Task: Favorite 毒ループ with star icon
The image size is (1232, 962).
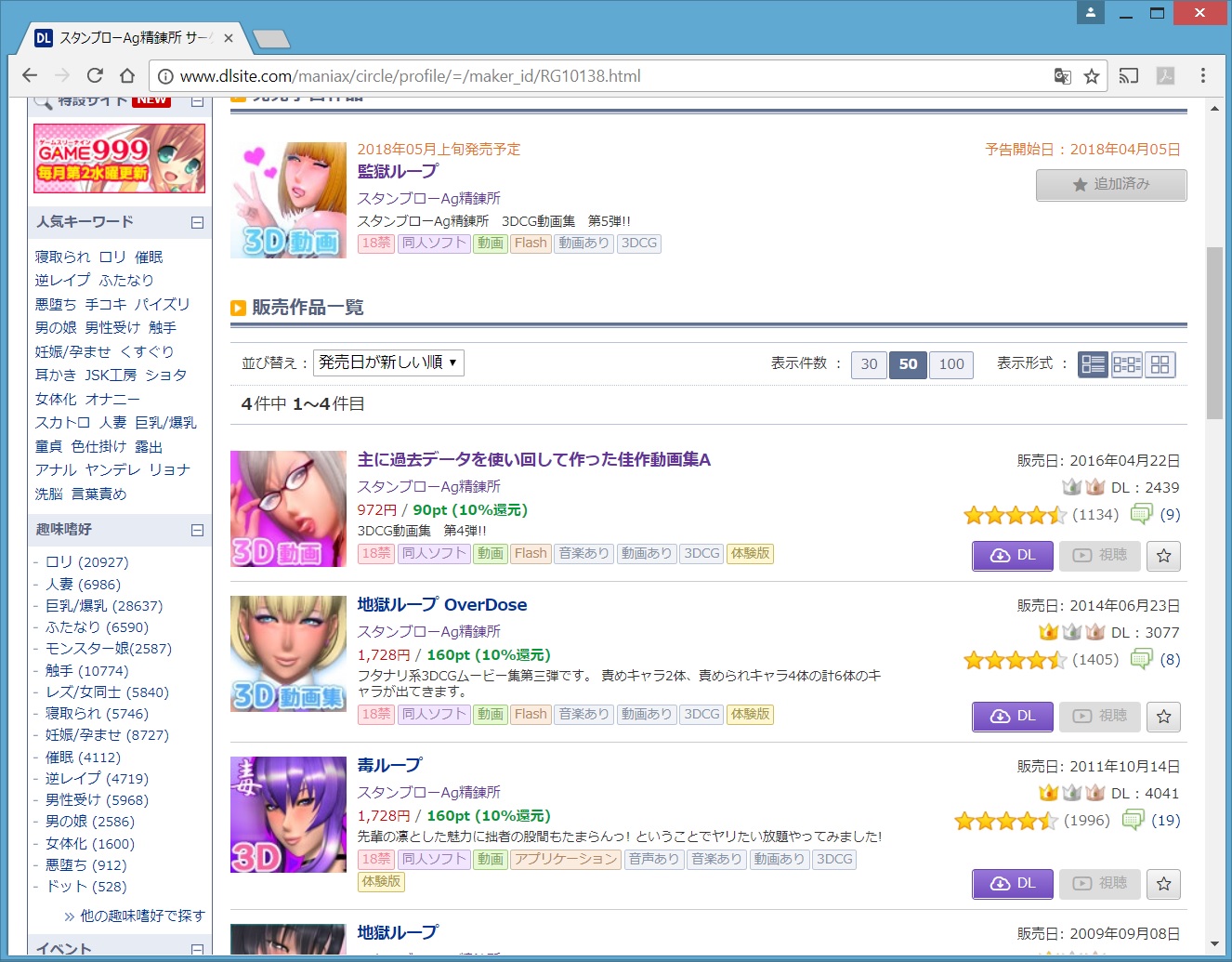Action: [x=1163, y=884]
